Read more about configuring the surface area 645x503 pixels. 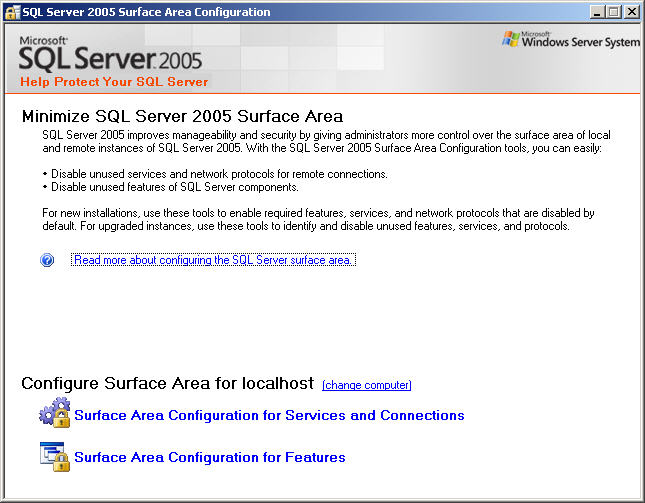coord(213,260)
